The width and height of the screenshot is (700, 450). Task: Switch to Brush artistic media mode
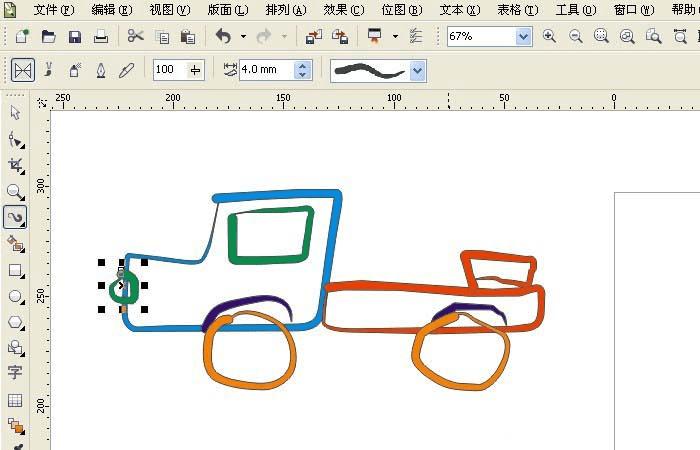(49, 70)
